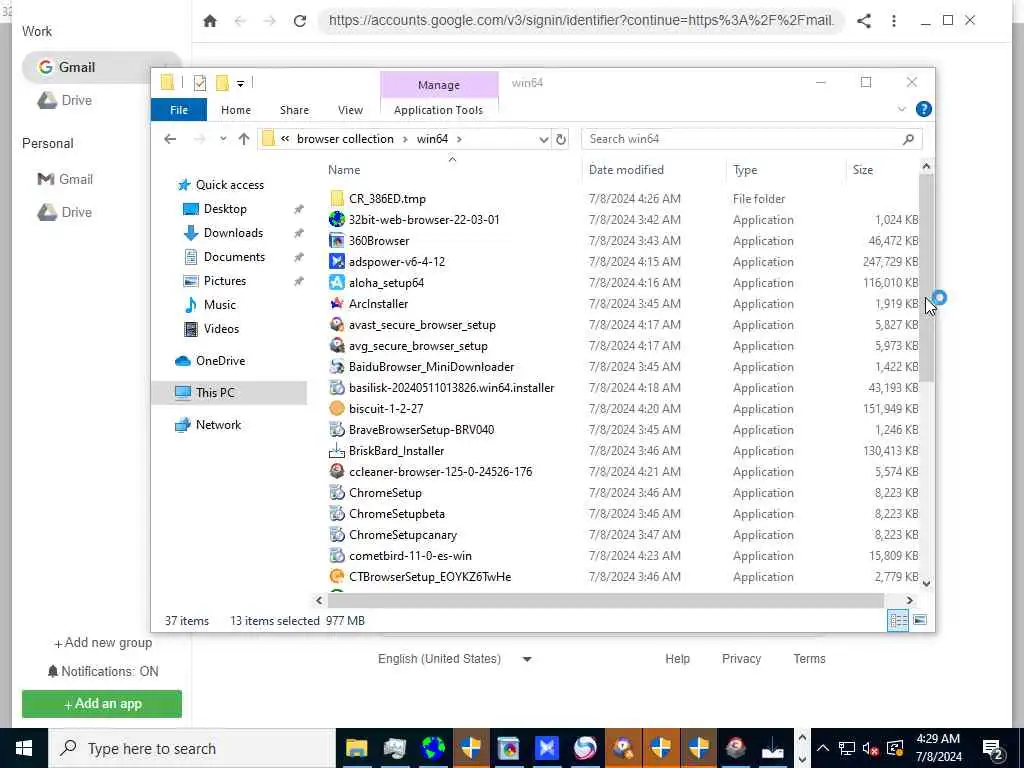
Task: Open File Explorer from the taskbar
Action: point(357,748)
